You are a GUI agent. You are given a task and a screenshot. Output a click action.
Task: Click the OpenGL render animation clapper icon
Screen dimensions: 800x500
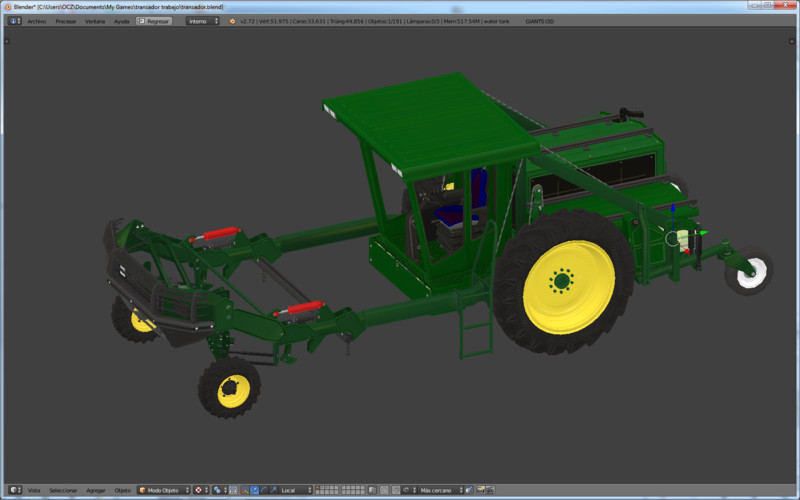(491, 490)
